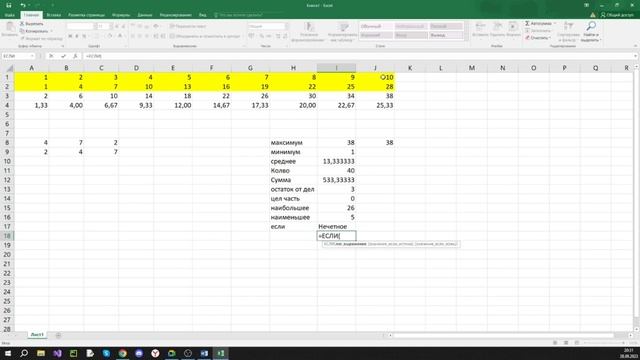Expand the formula bar chevron

pos(636,56)
